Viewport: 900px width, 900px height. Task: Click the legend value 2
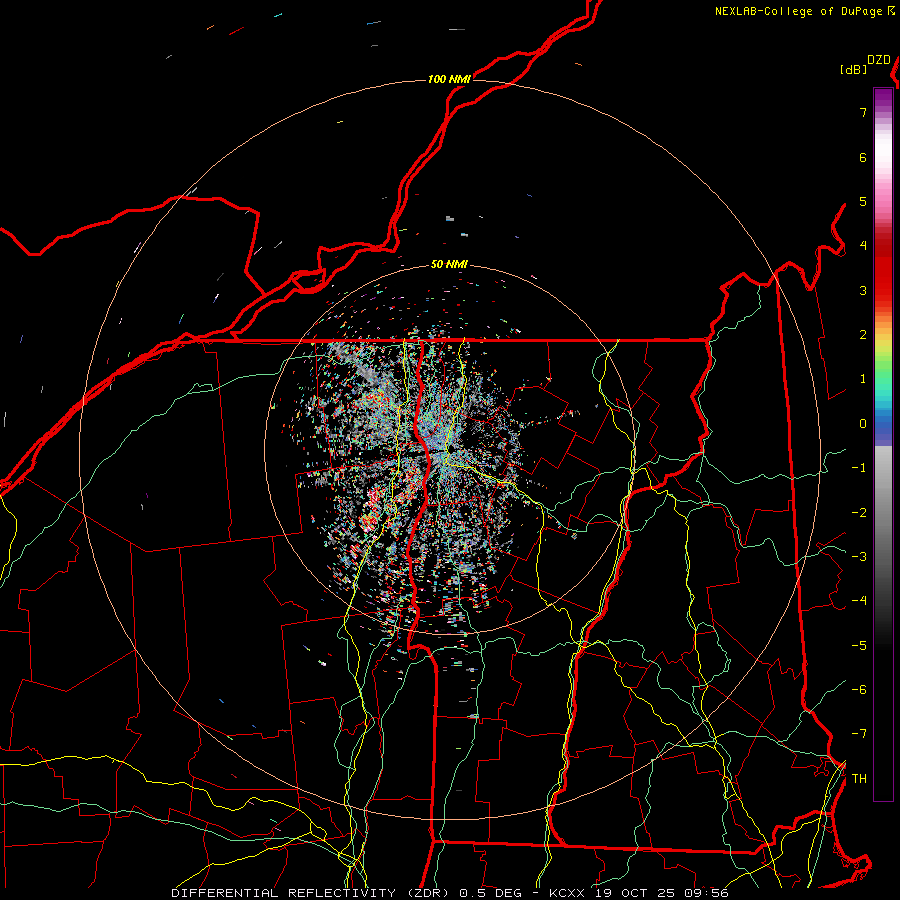(863, 335)
